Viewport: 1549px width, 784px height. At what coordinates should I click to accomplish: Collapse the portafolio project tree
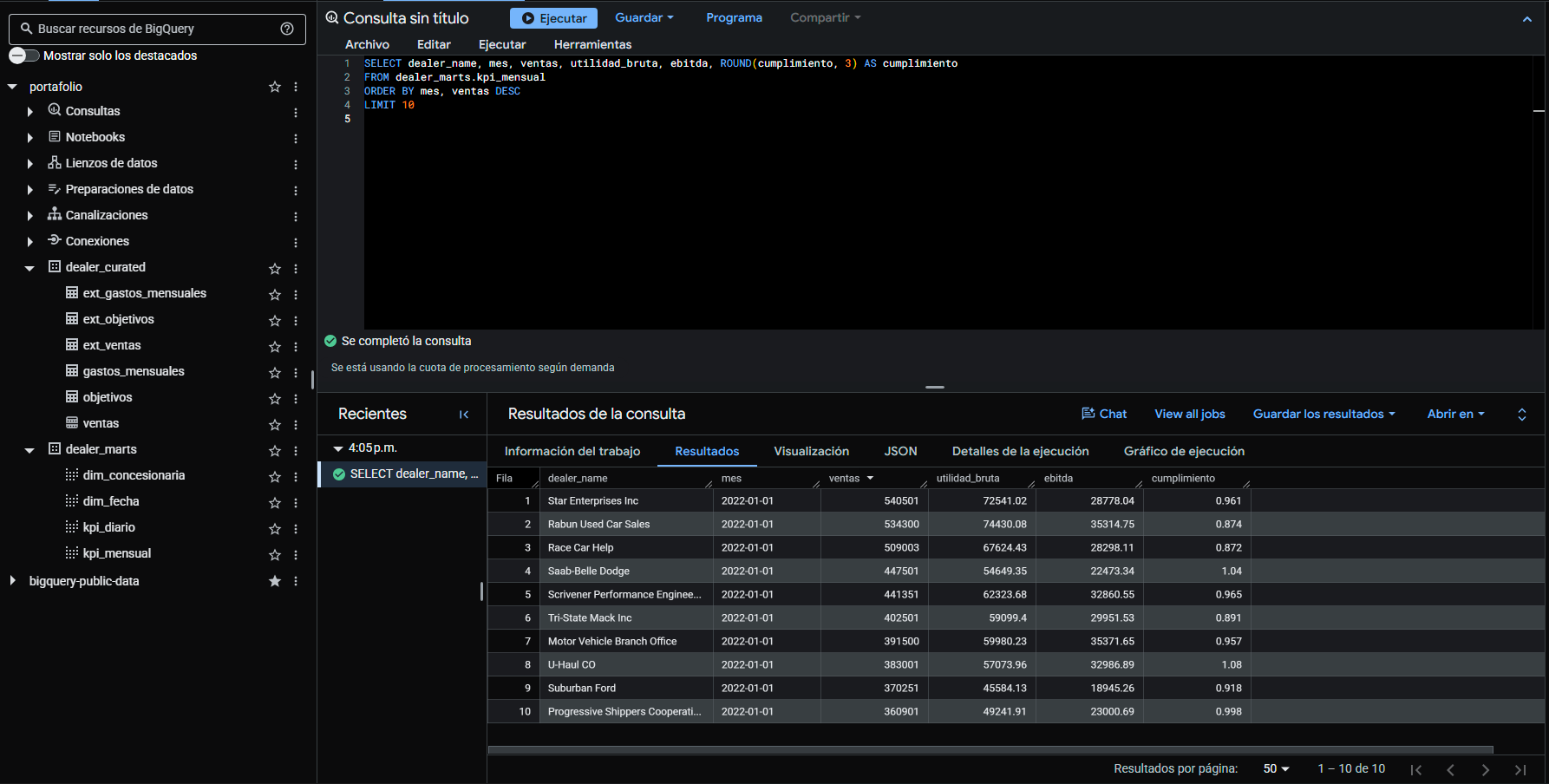(x=12, y=87)
